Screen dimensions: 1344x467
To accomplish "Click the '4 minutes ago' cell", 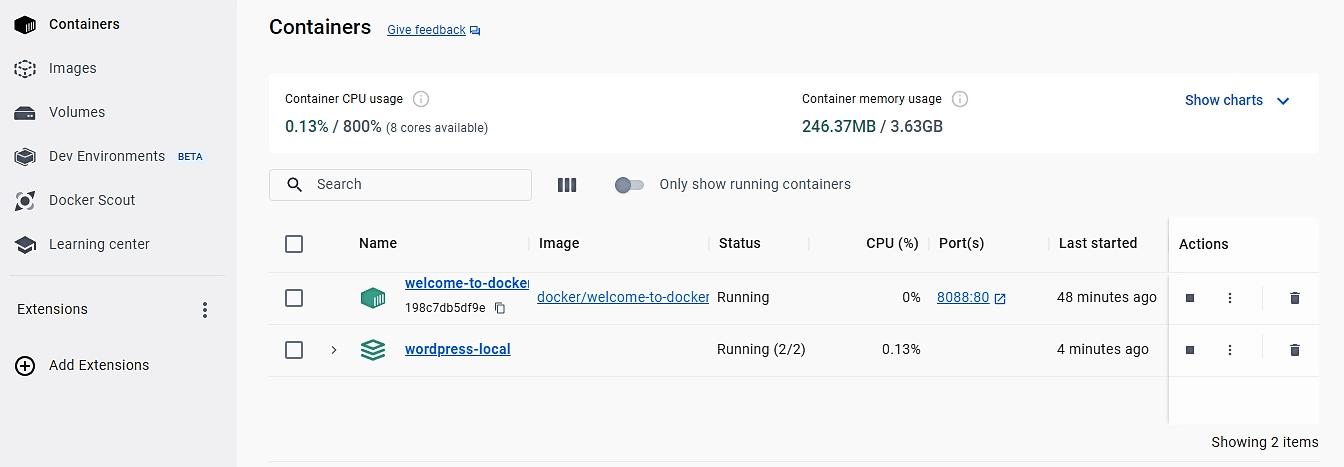I will [x=1103, y=349].
